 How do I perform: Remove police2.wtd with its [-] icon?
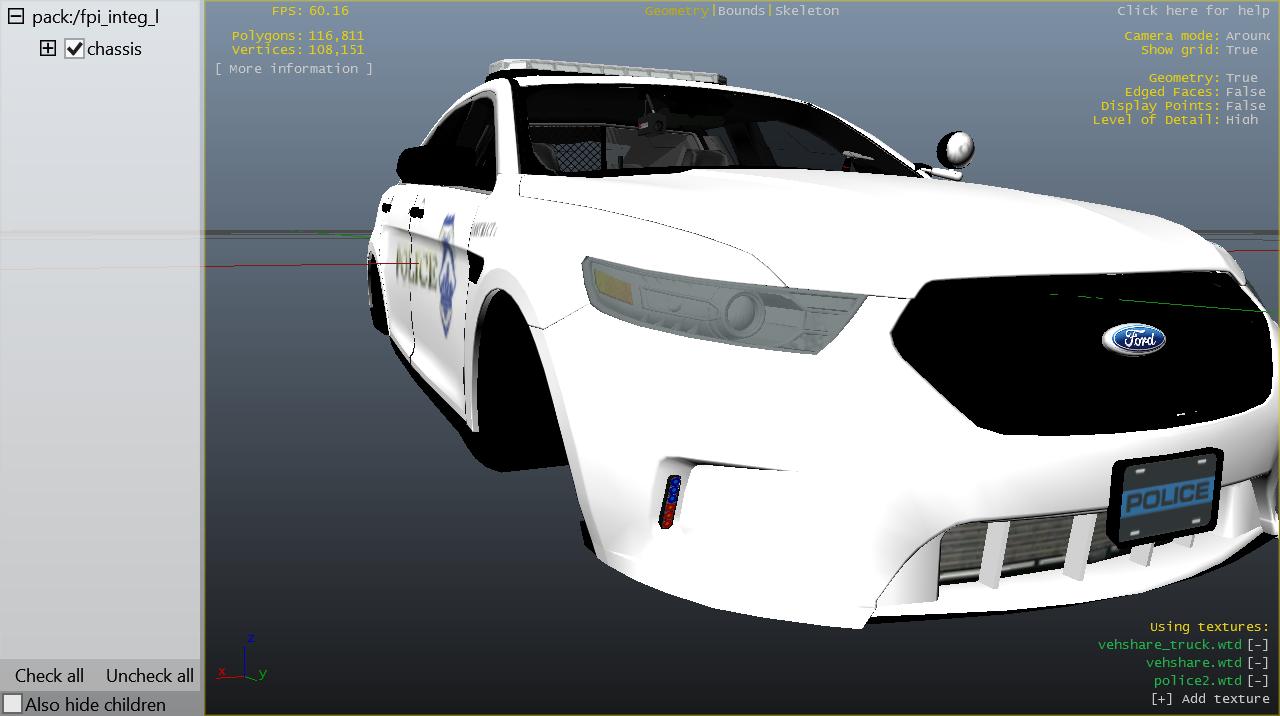coord(1257,681)
